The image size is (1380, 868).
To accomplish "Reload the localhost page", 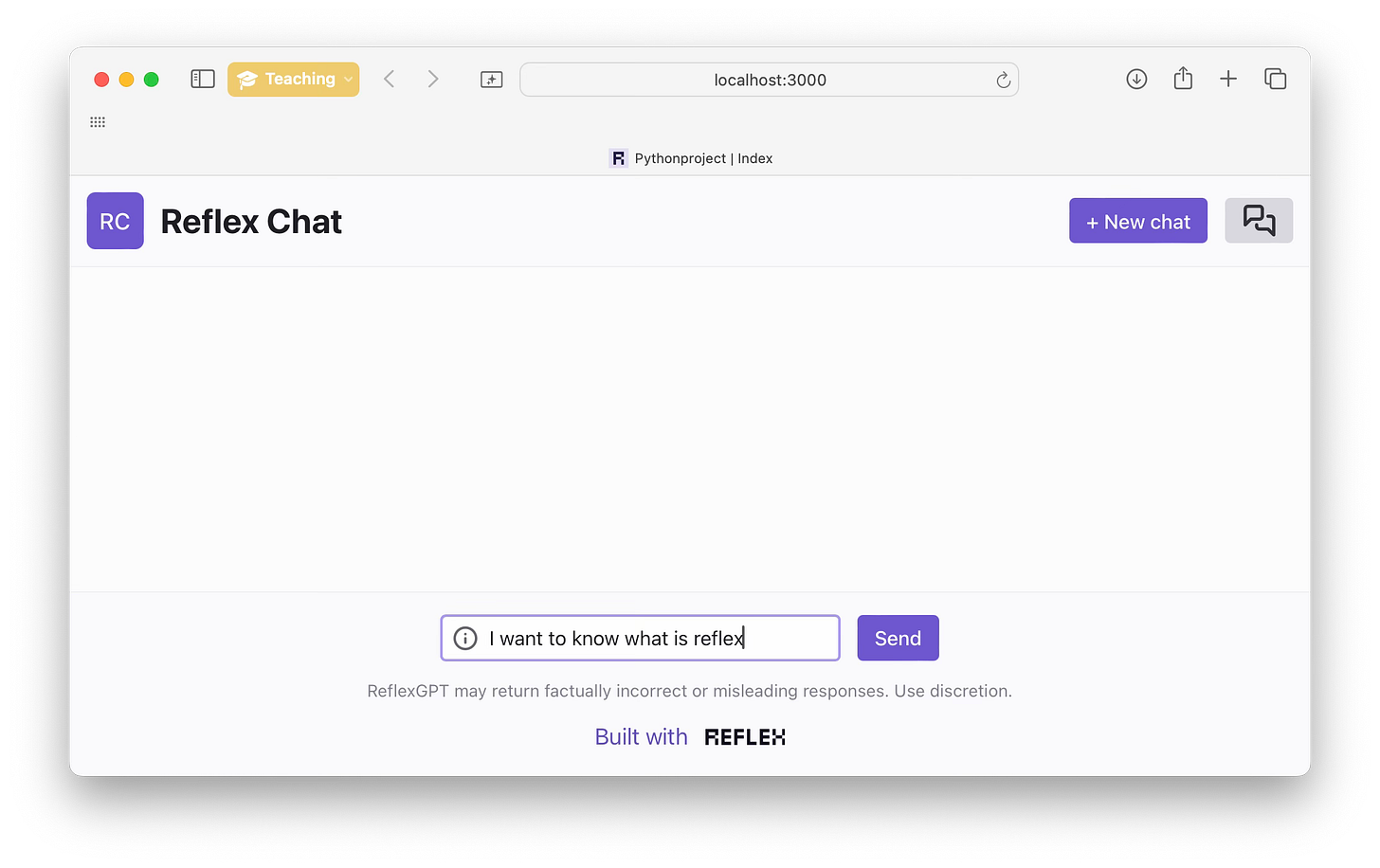I will click(x=1003, y=81).
